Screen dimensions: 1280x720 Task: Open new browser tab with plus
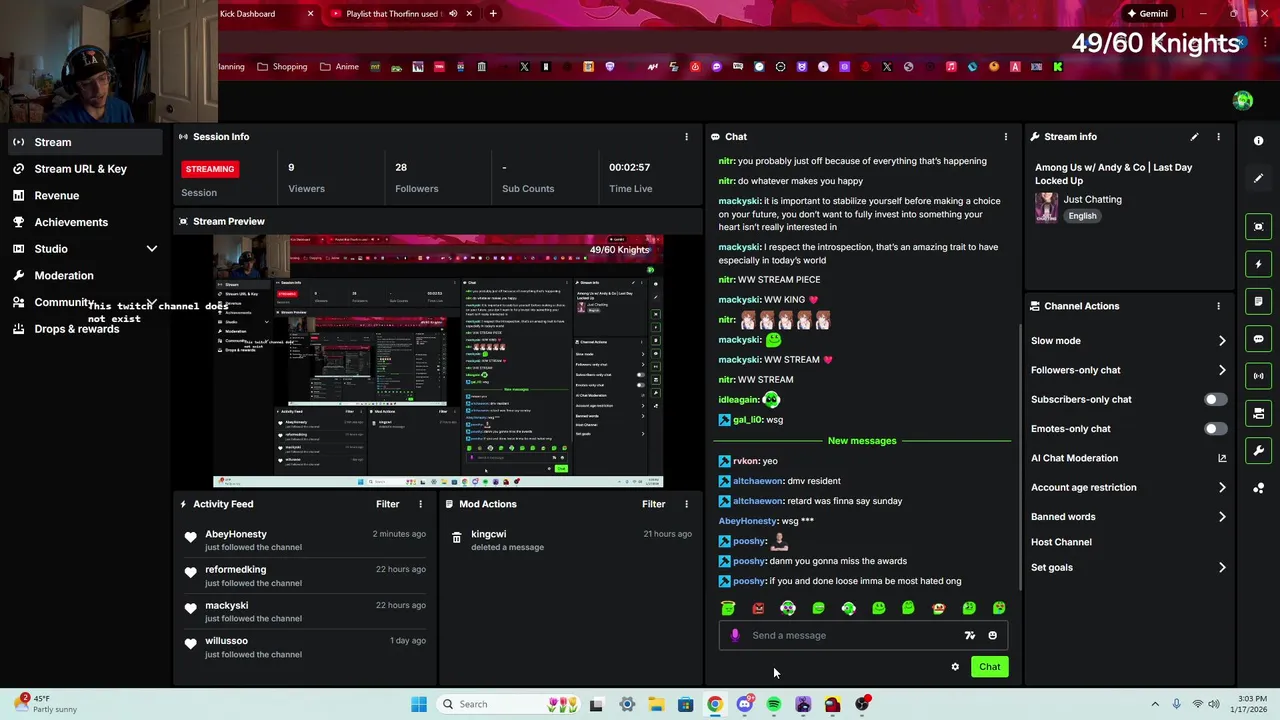tap(493, 13)
